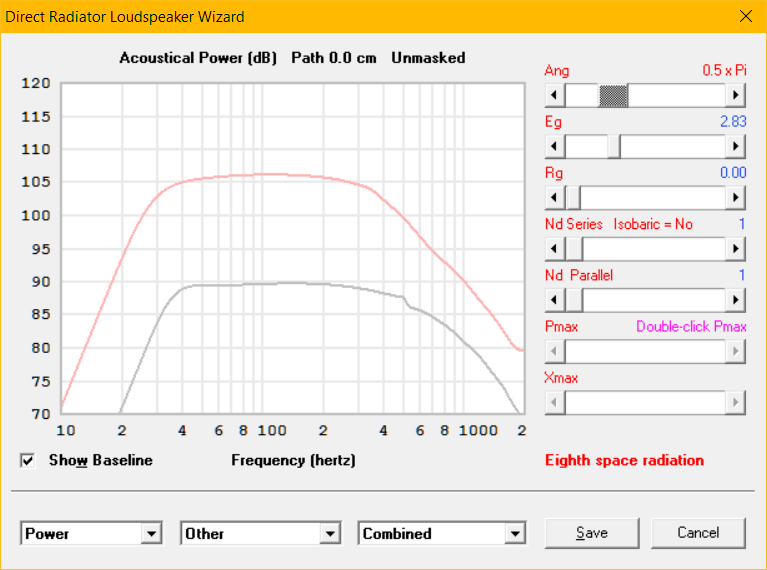Click the Nd Series slider thumb

[574, 249]
